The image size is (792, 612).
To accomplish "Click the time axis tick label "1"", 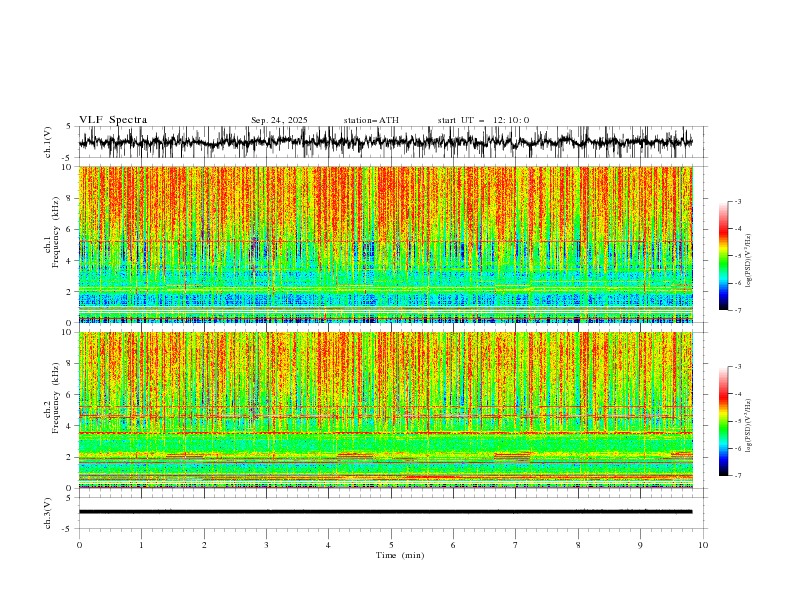I will [x=141, y=545].
